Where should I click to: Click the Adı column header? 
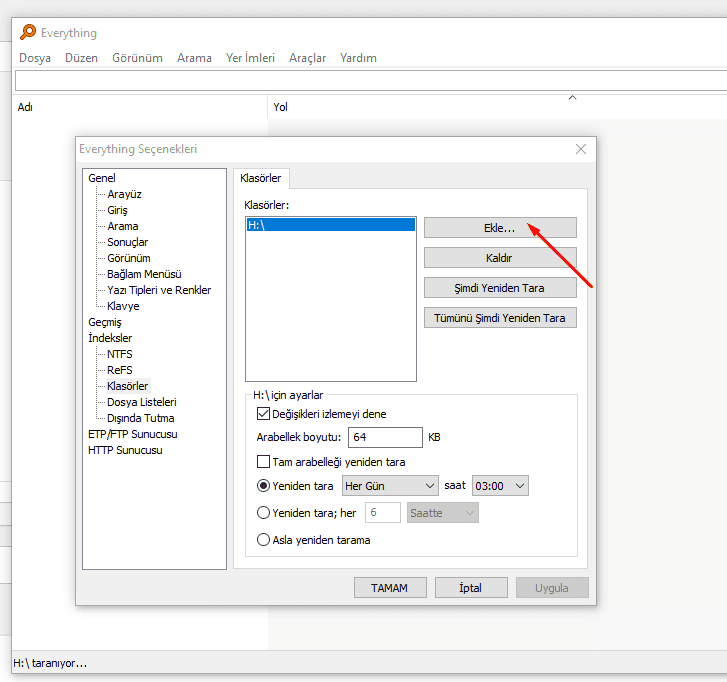140,107
